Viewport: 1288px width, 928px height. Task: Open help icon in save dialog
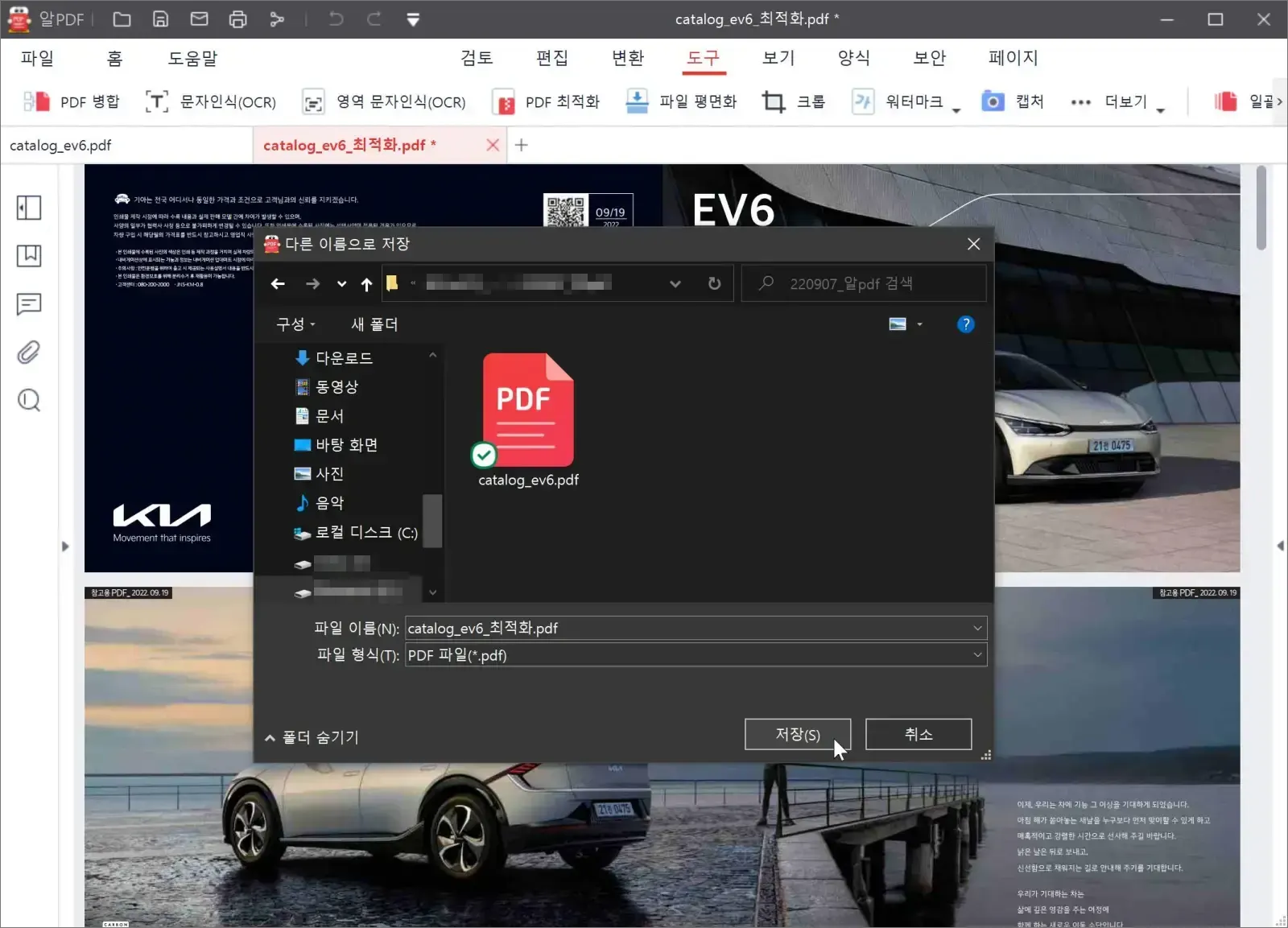[965, 324]
